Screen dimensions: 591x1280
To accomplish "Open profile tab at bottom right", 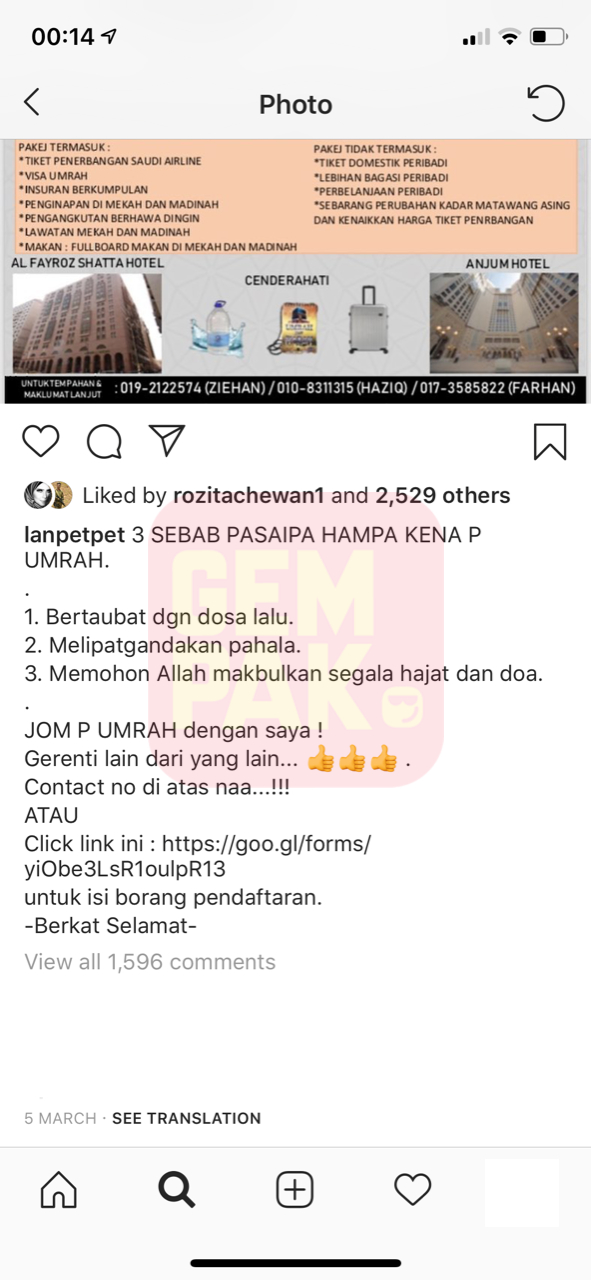I will (522, 1192).
